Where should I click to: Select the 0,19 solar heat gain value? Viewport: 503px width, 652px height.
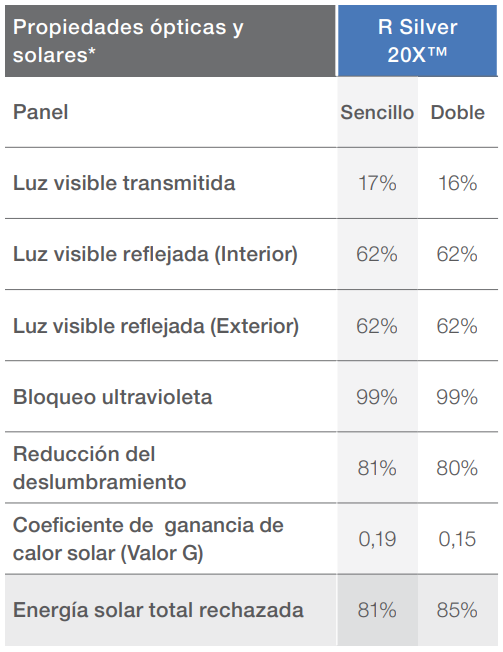coord(377,539)
